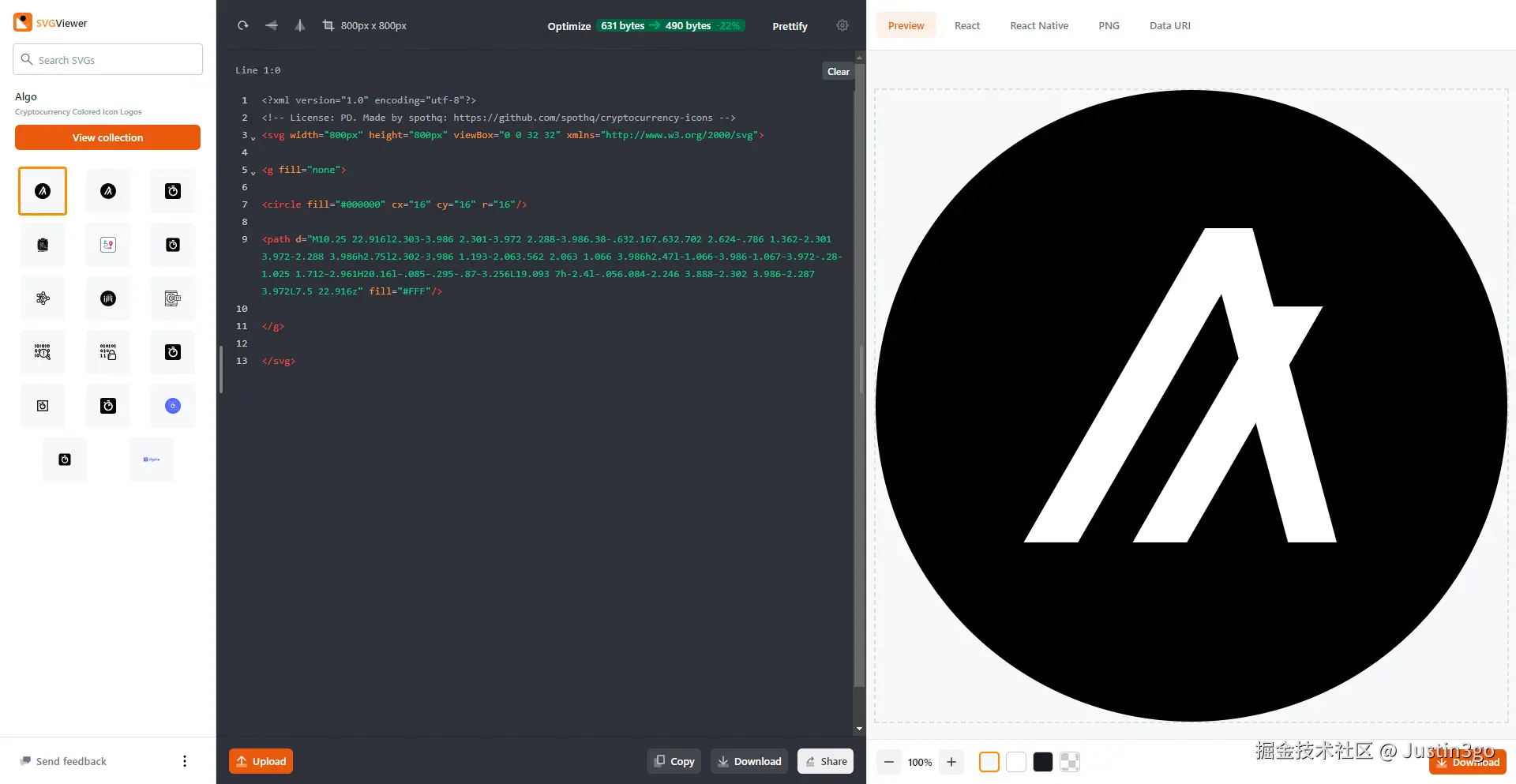The width and height of the screenshot is (1516, 784).
Task: Open the Data URI tab
Action: pyautogui.click(x=1170, y=25)
